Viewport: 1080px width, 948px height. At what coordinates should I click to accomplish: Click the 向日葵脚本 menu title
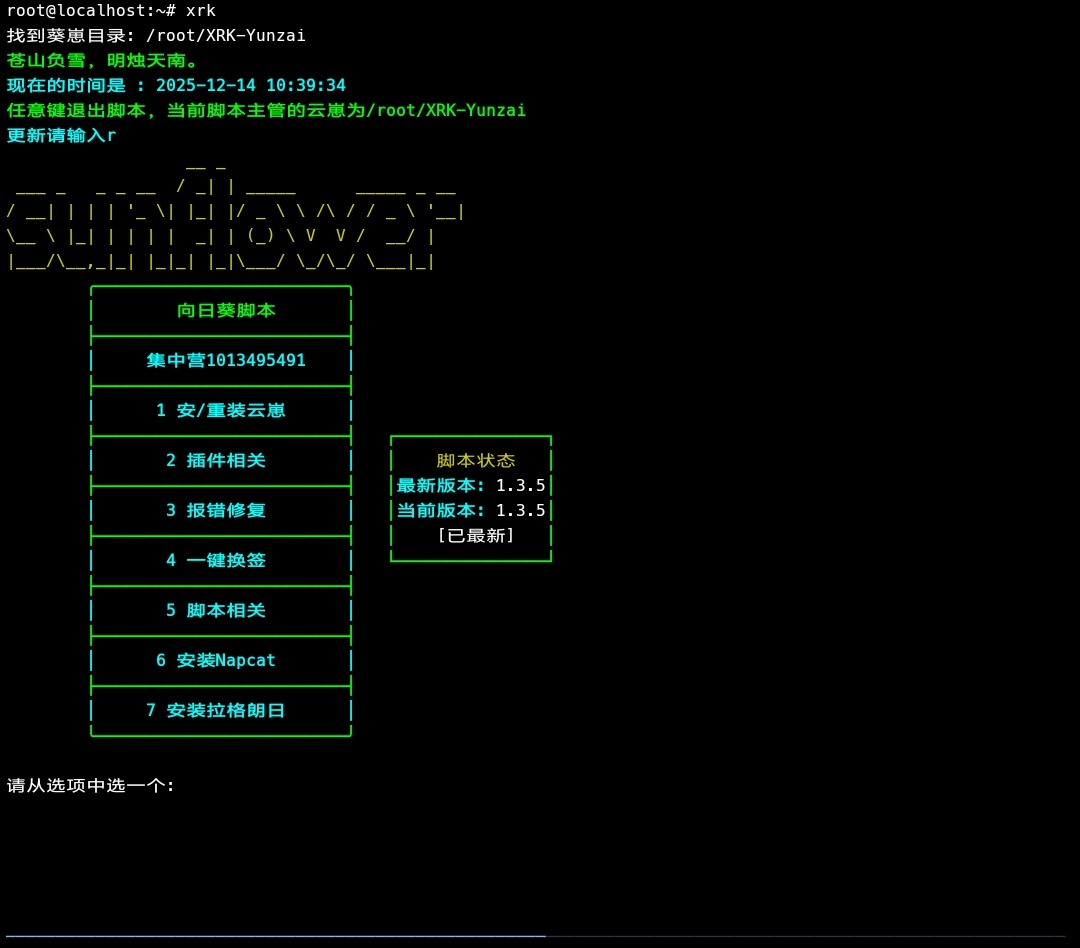point(226,311)
